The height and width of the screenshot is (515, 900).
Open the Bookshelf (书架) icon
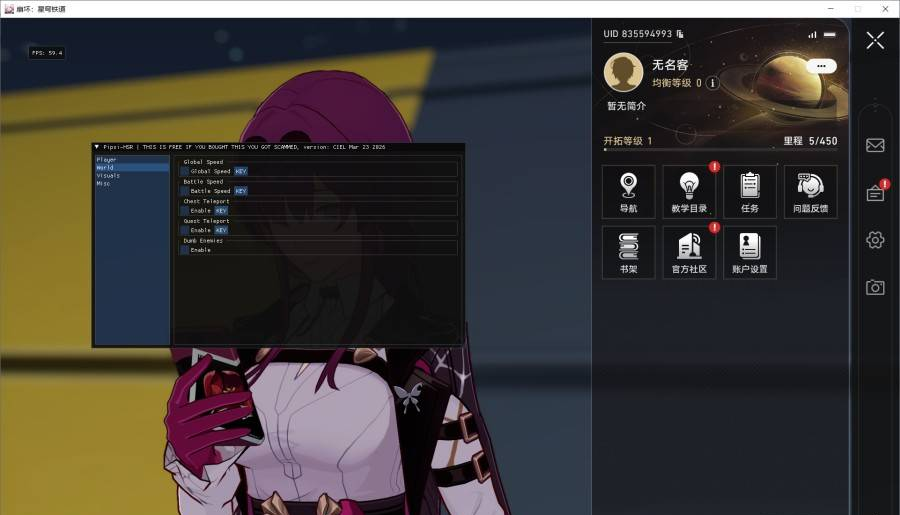pos(629,253)
